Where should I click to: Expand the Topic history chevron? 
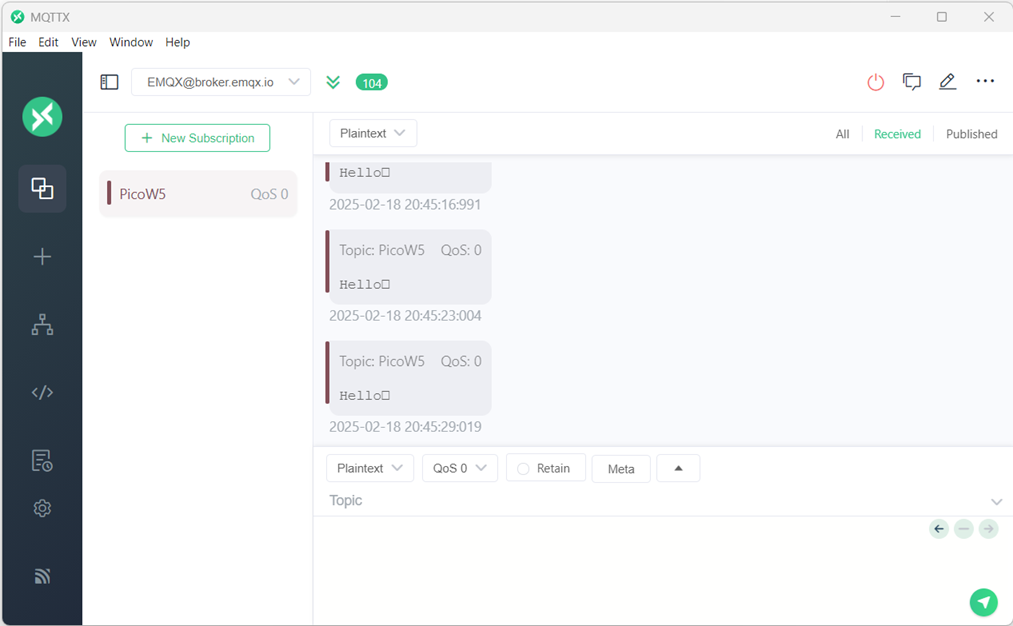tap(996, 501)
